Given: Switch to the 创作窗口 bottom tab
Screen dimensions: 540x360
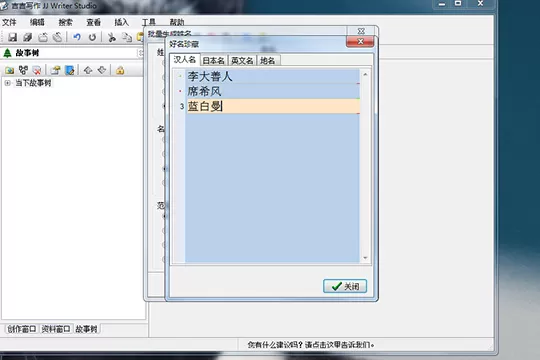Looking at the screenshot, I should click(x=22, y=329).
